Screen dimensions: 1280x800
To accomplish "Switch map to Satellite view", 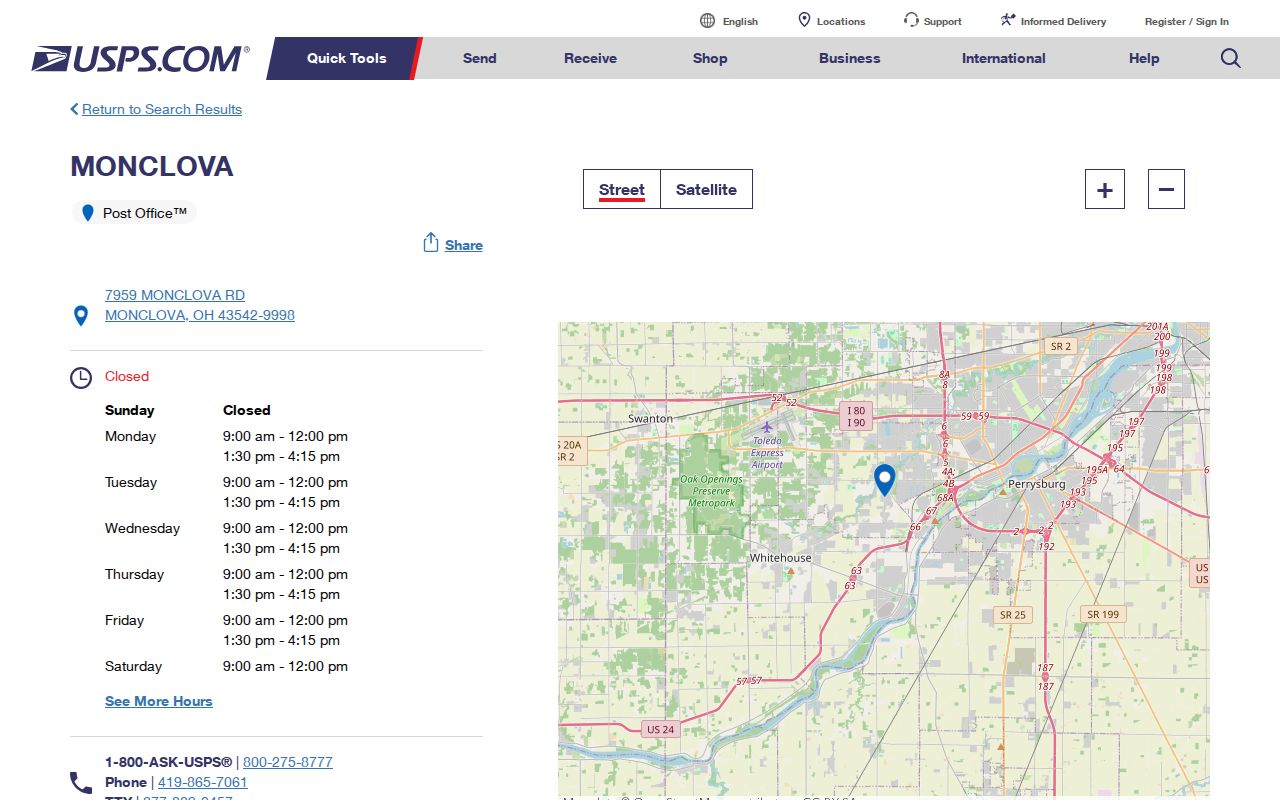I will (x=706, y=189).
